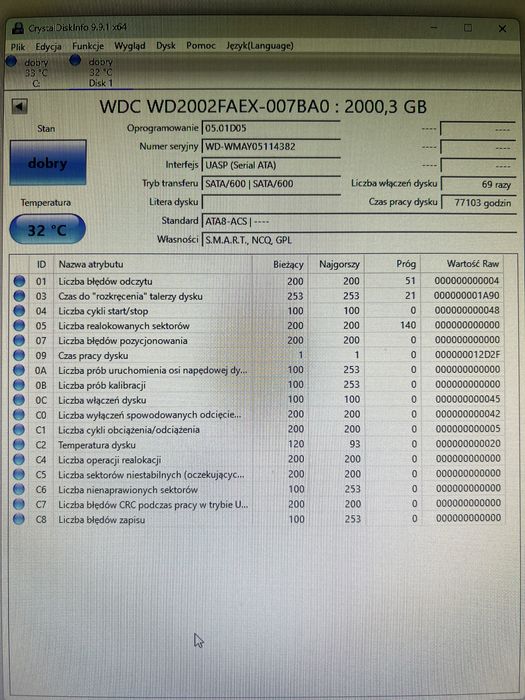Select the 'Liczba nienaprawionych sektorów' row
Image resolution: width=525 pixels, height=700 pixels.
(x=257, y=489)
